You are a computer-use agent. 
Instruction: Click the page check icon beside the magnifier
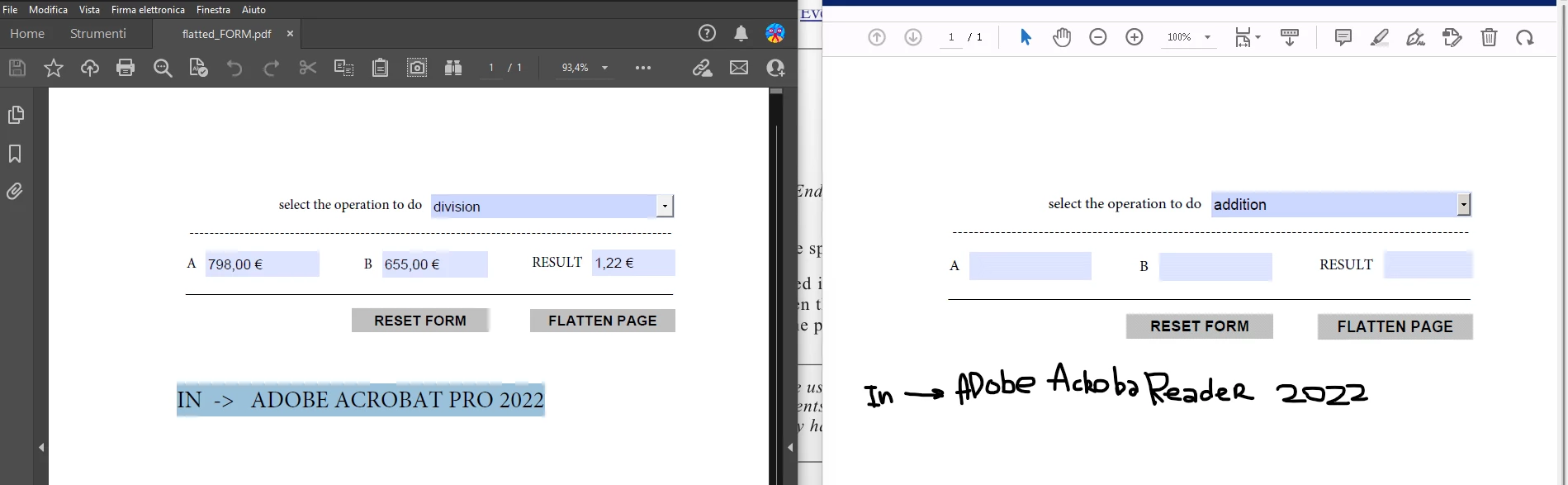point(198,68)
